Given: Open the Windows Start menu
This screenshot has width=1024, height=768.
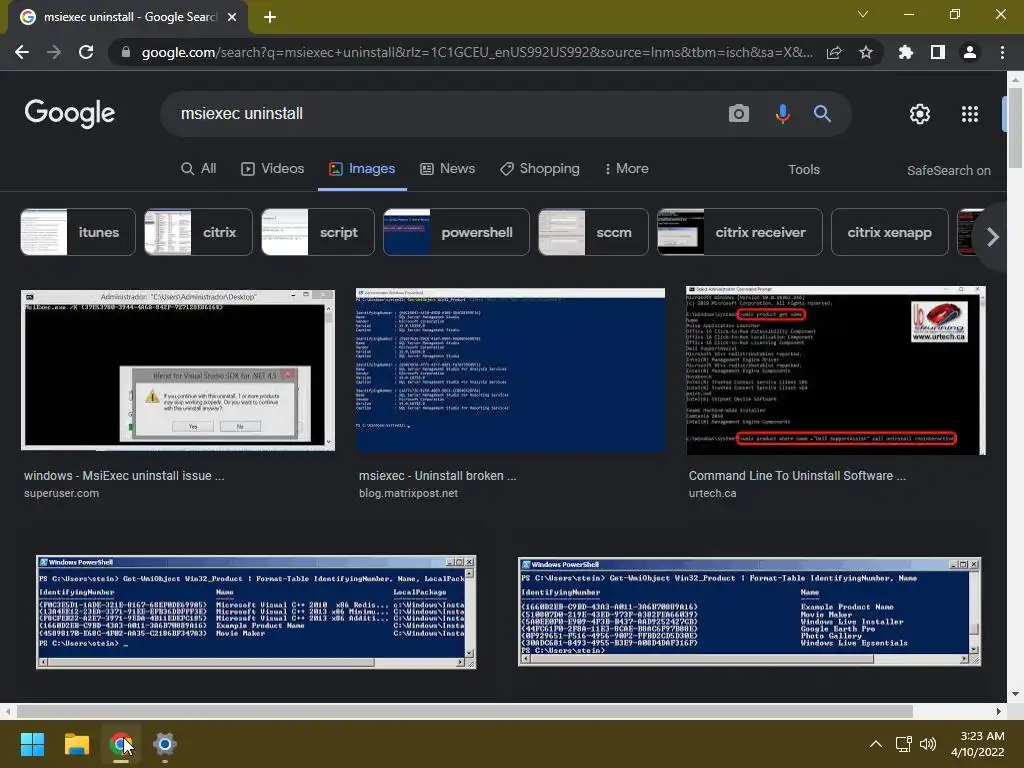Looking at the screenshot, I should click(x=32, y=744).
